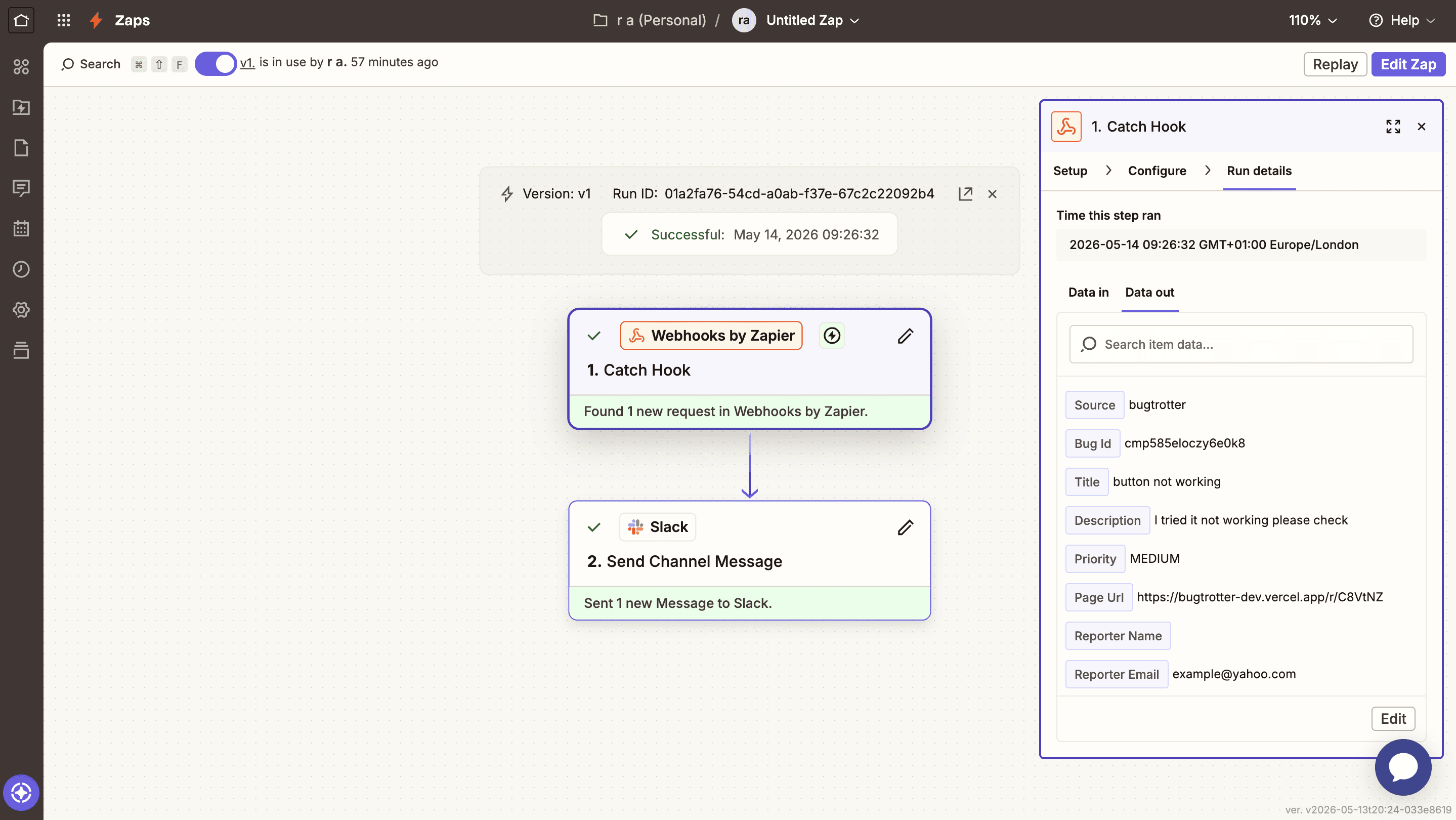This screenshot has height=820, width=1456.
Task: Open the sidebar calendar icon
Action: (x=21, y=228)
